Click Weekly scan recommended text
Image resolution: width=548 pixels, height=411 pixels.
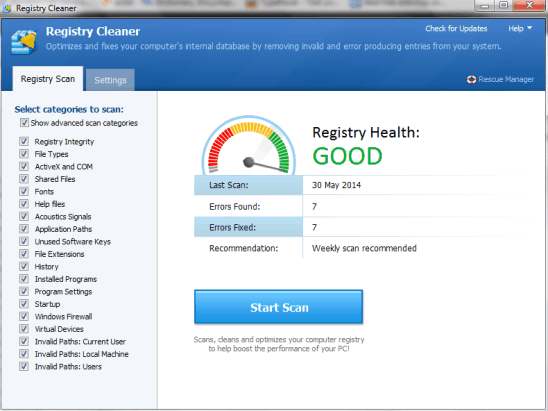point(364,248)
